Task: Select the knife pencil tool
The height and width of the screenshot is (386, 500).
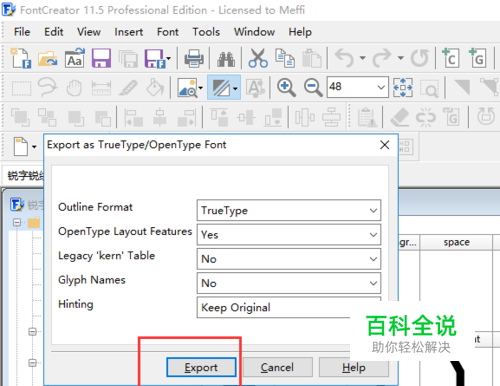Action: (x=128, y=88)
